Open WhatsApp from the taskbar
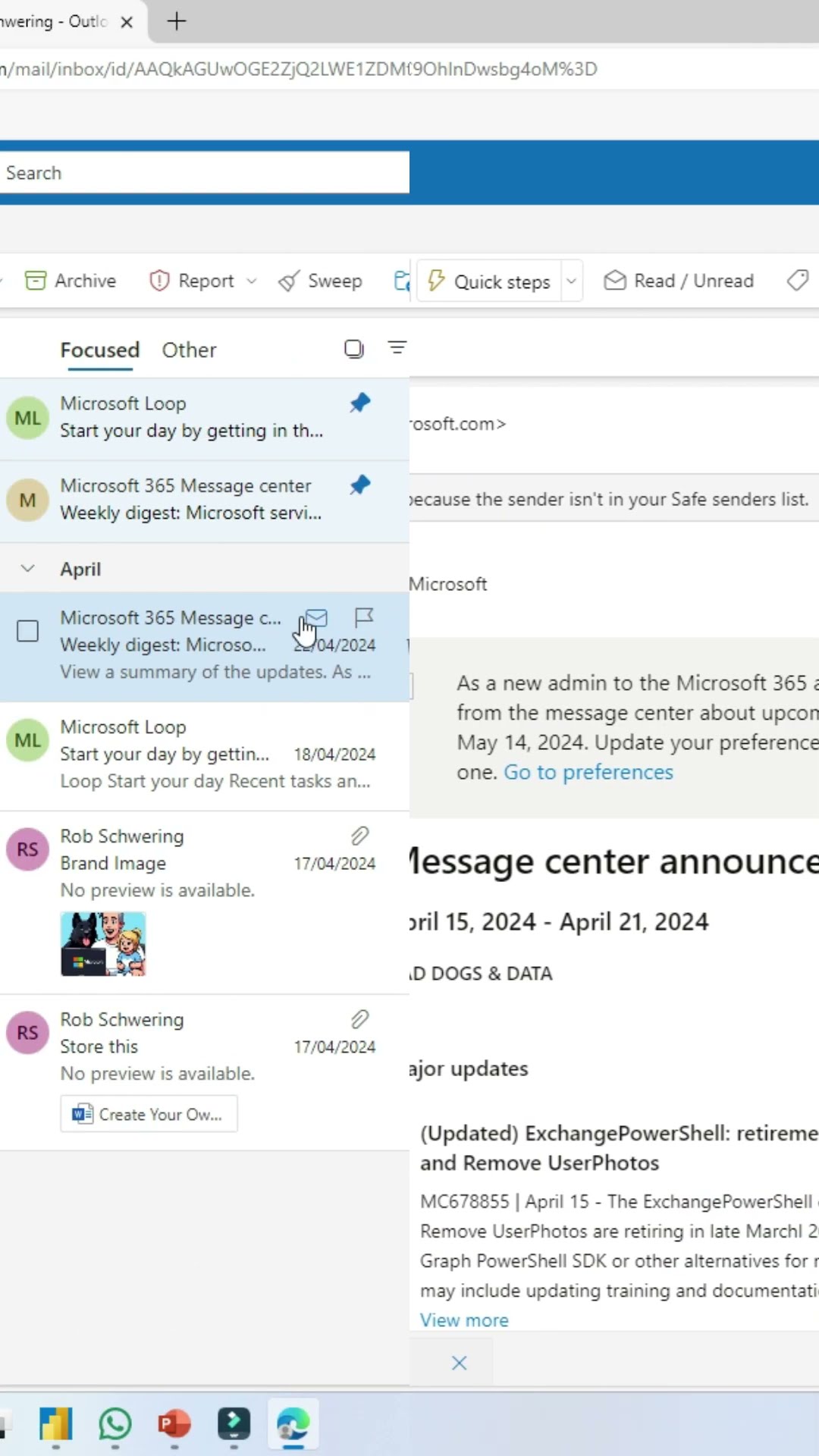The image size is (819, 1456). point(115,1424)
